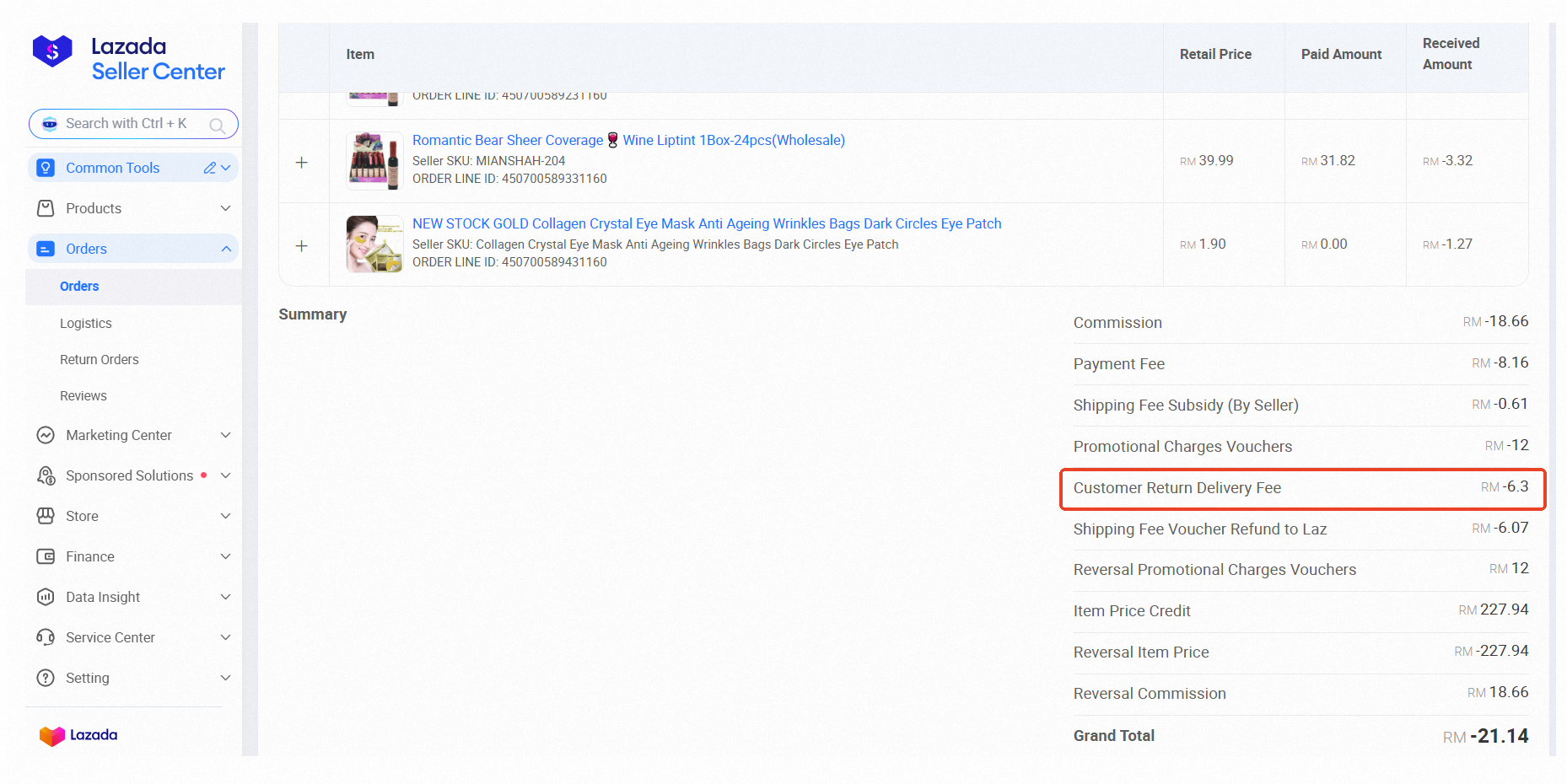Click the Collagen Eye Mask product thumbnail
This screenshot has width=1567, height=784.
click(374, 244)
